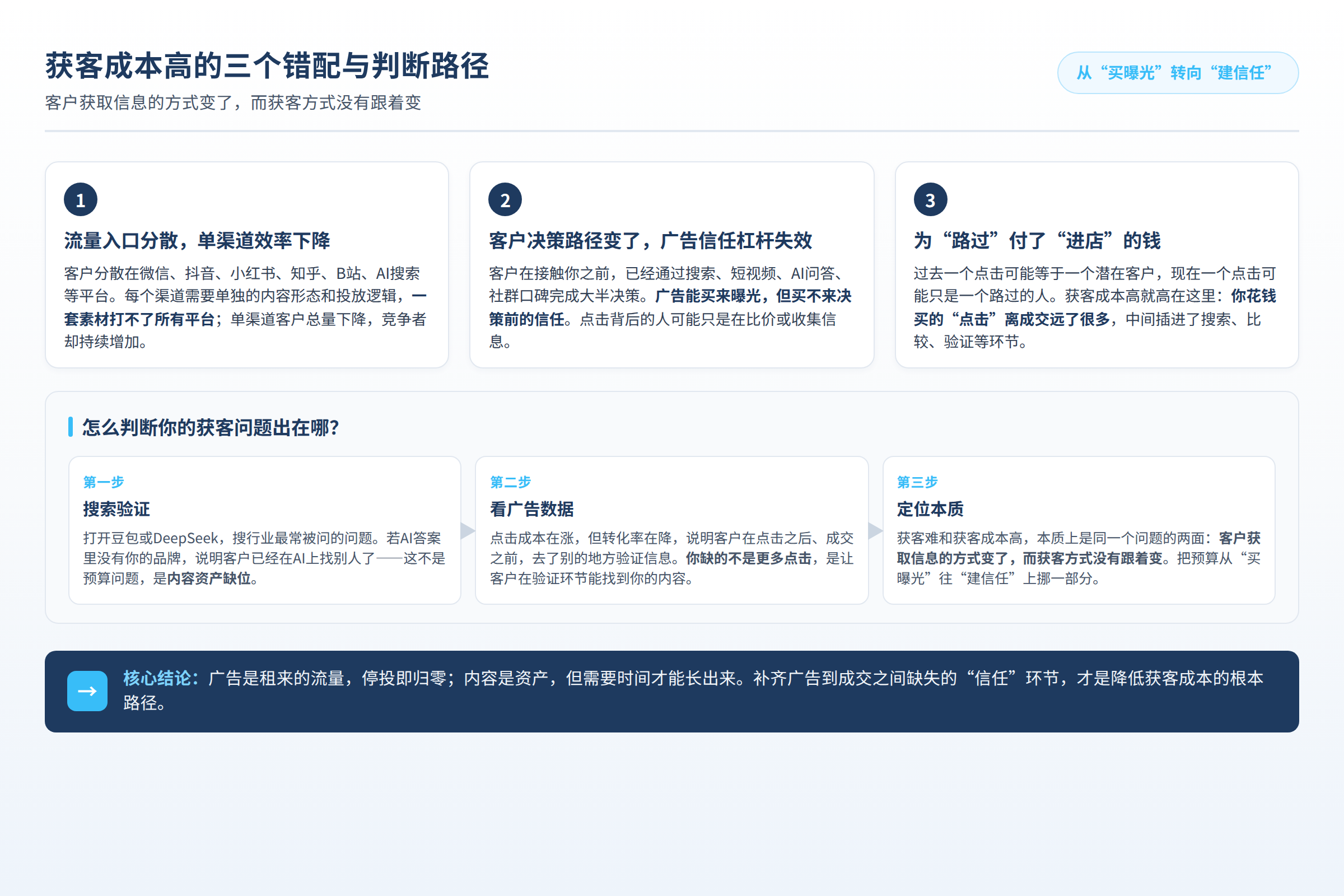Viewport: 1344px width, 896px height.
Task: Click bold text 内容资产缺位
Action: coord(209,578)
